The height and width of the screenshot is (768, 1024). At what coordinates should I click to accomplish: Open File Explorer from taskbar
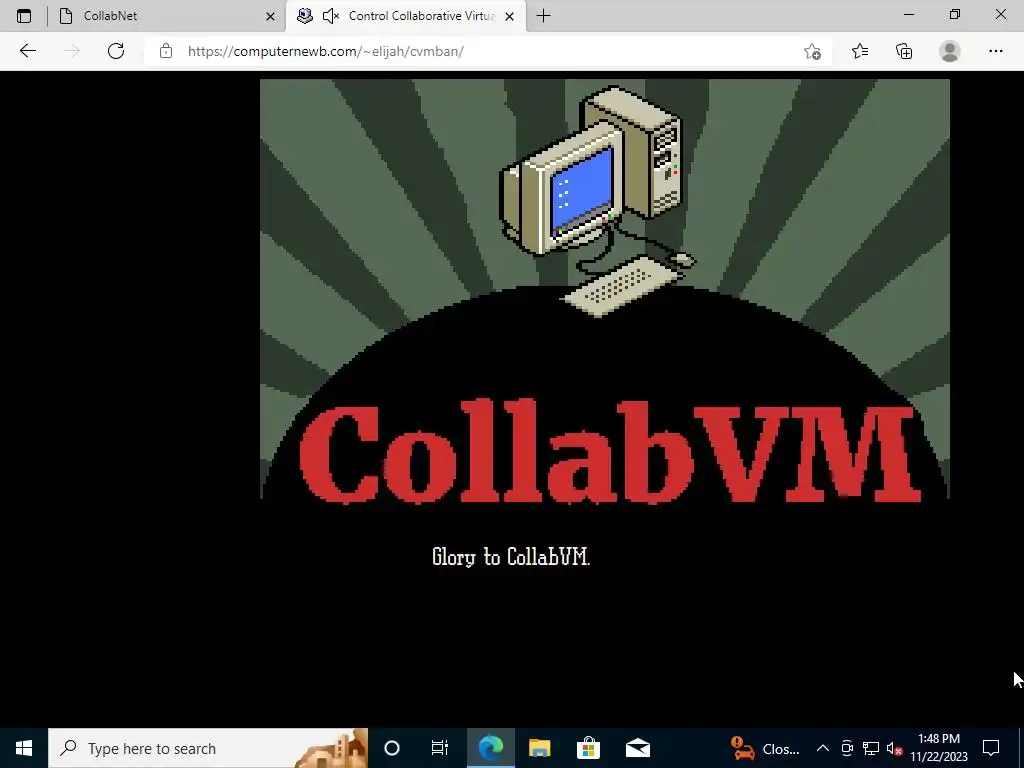pyautogui.click(x=539, y=748)
